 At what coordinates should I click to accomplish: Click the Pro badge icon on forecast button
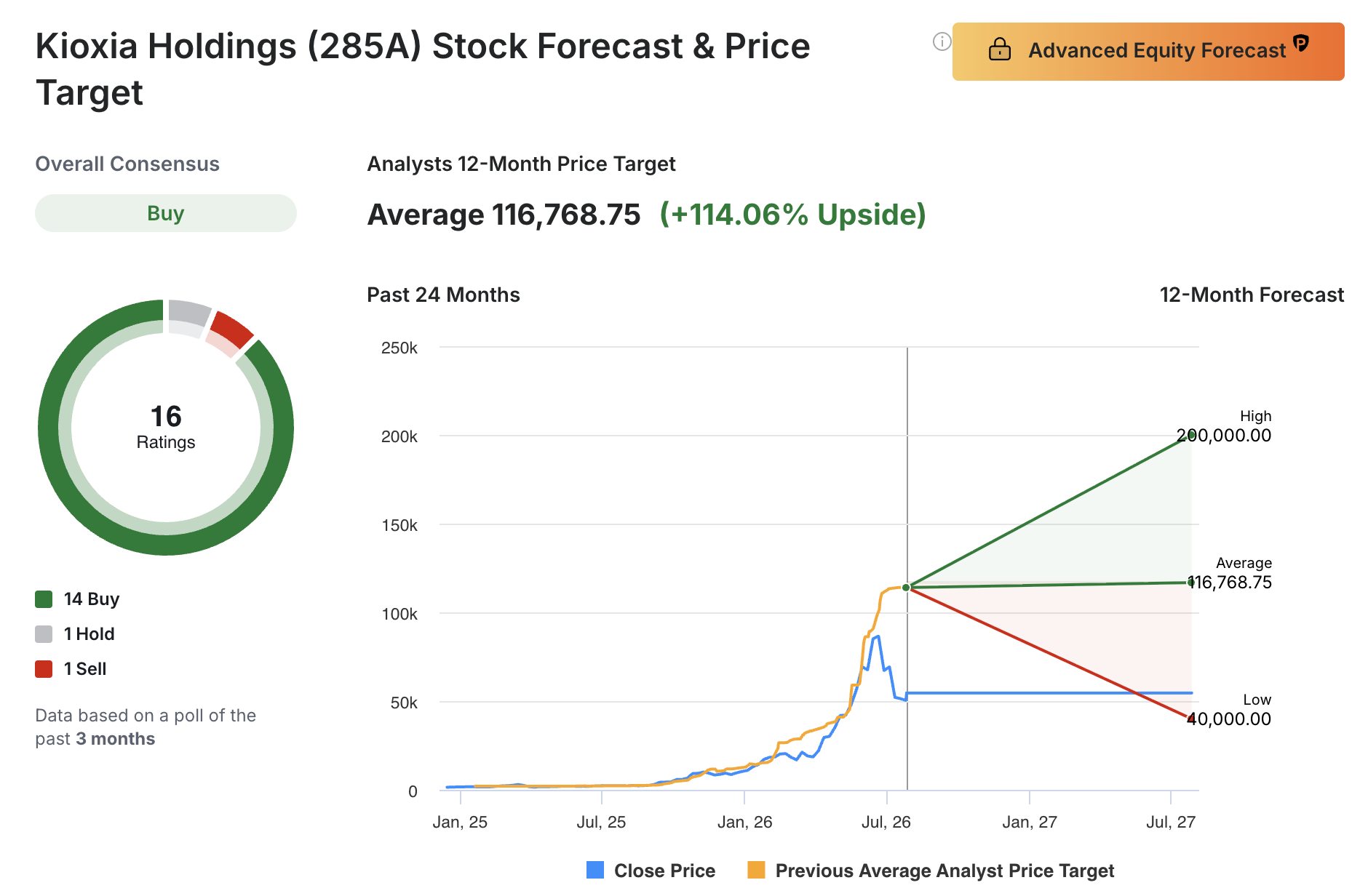1301,43
